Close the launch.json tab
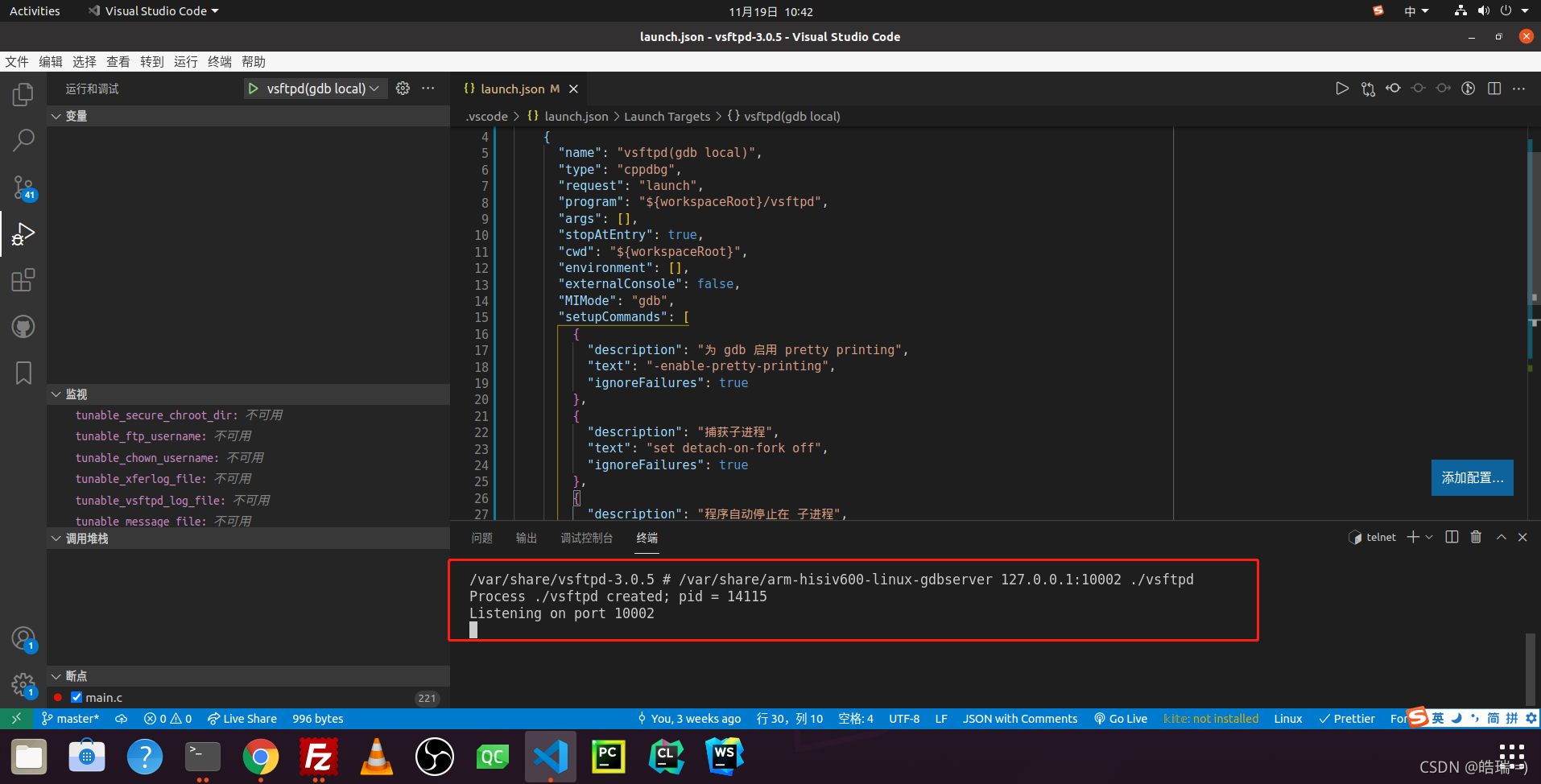This screenshot has width=1541, height=784. (573, 89)
